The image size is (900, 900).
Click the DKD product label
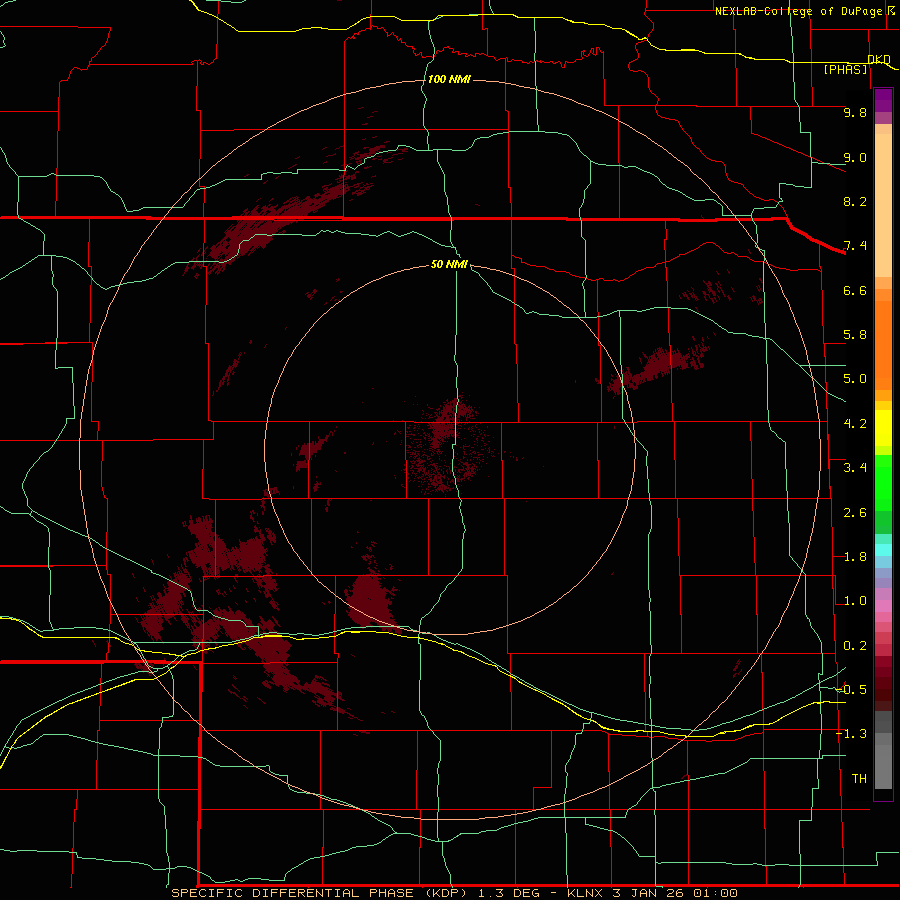pyautogui.click(x=878, y=60)
